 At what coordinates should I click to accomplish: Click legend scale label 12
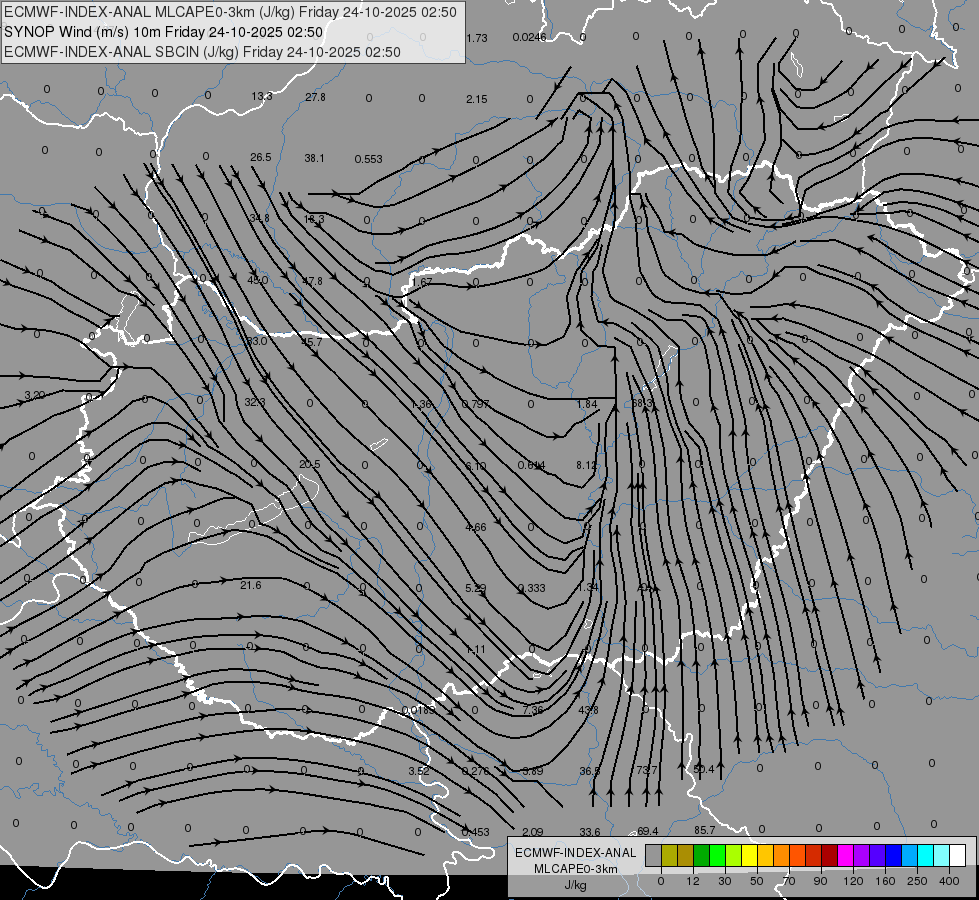692,881
